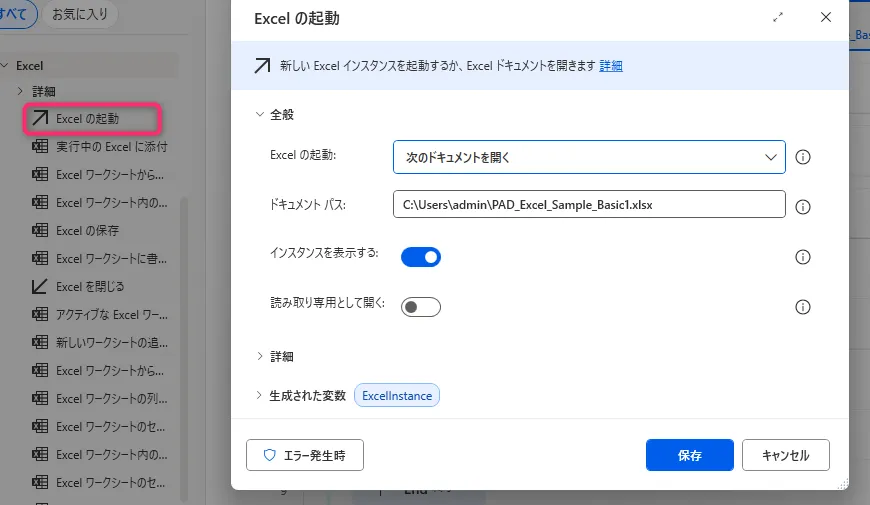Open the Excel の起動 mode dropdown
The image size is (870, 505).
click(x=589, y=157)
